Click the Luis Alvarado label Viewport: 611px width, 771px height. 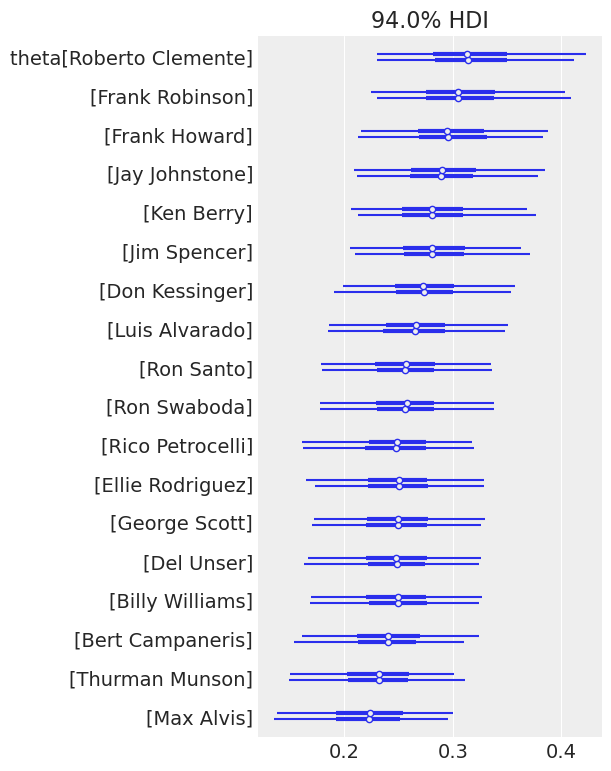(180, 330)
